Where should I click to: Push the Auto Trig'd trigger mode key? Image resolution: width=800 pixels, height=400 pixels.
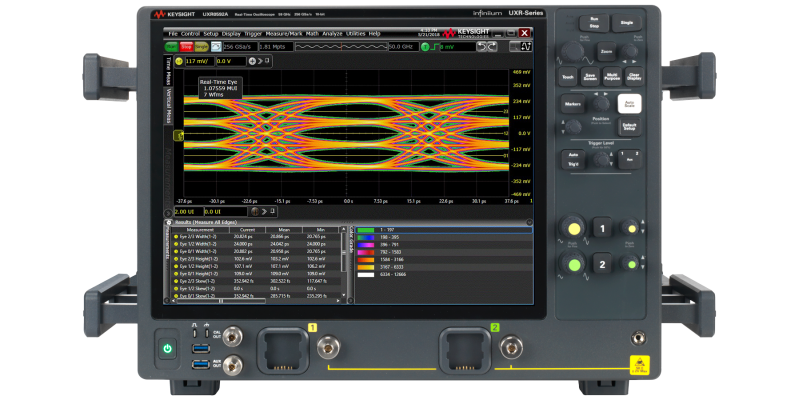pyautogui.click(x=573, y=160)
